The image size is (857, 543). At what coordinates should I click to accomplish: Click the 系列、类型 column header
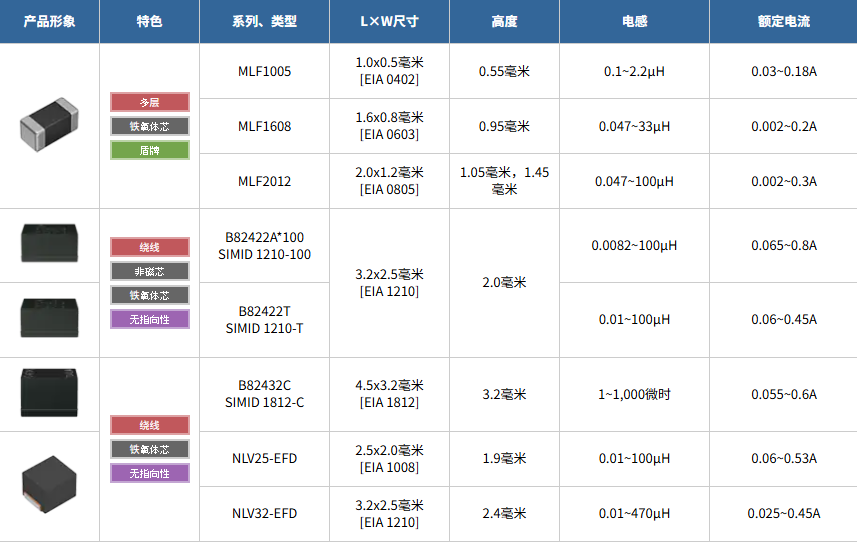(265, 21)
